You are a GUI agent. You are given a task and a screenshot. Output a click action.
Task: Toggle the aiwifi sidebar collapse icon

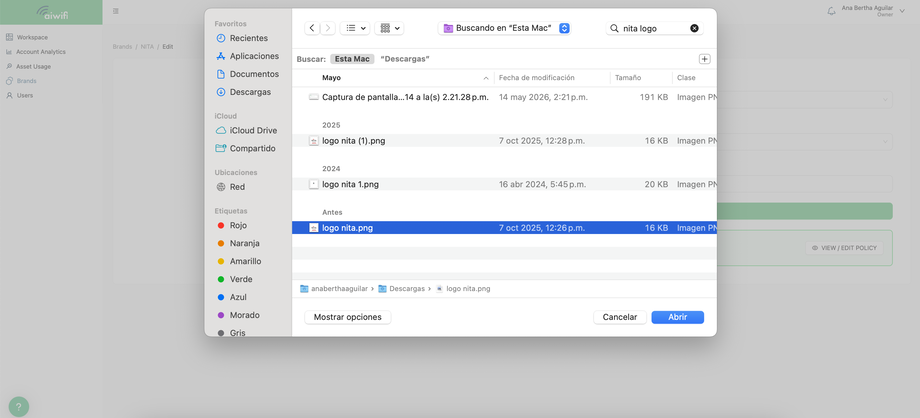click(x=116, y=11)
